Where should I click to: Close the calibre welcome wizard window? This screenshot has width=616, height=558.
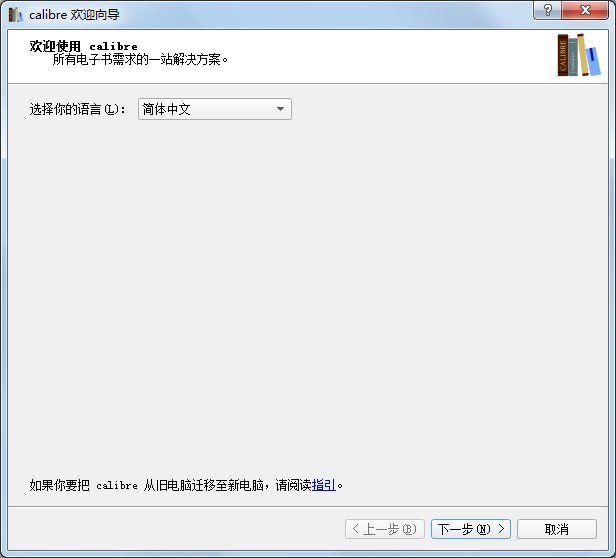click(x=585, y=10)
